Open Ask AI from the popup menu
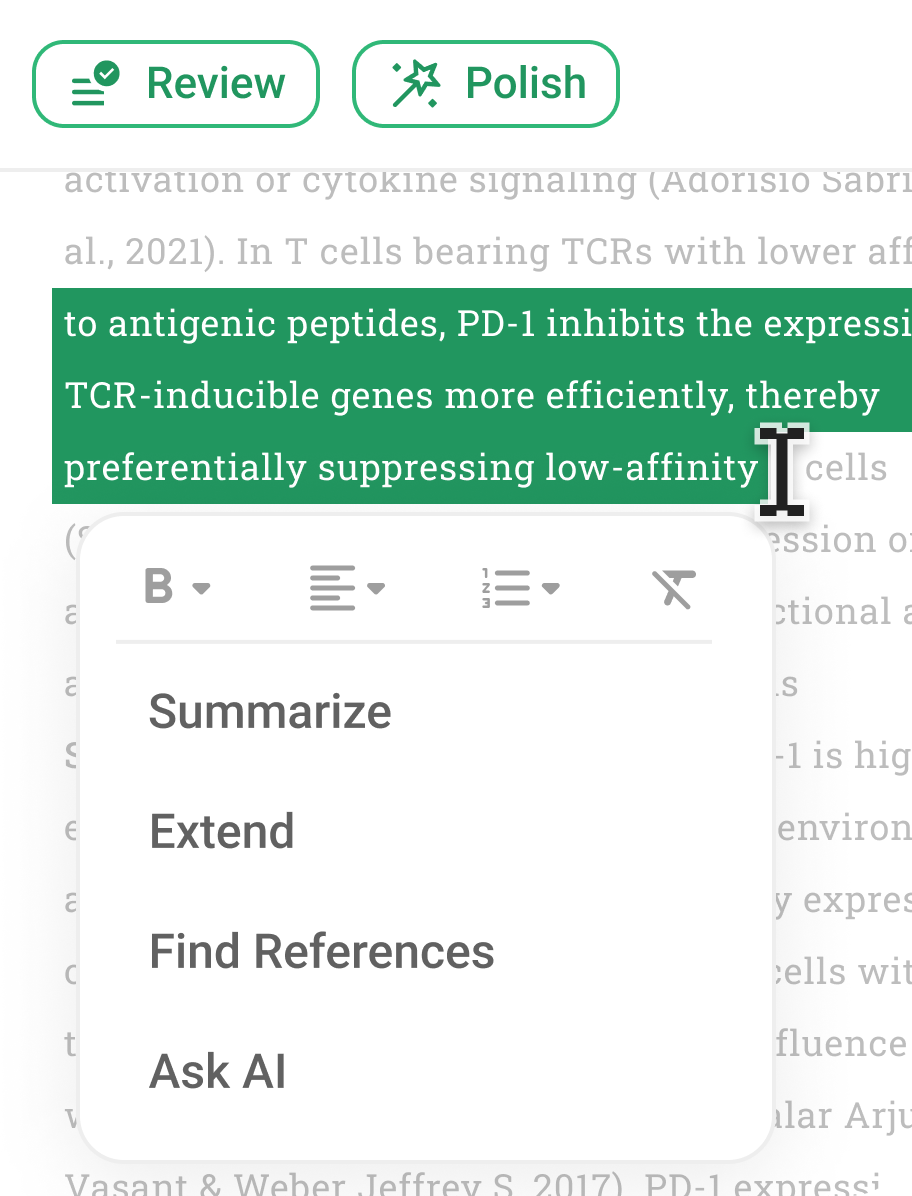Screen dimensions: 912x1196 click(x=218, y=1072)
